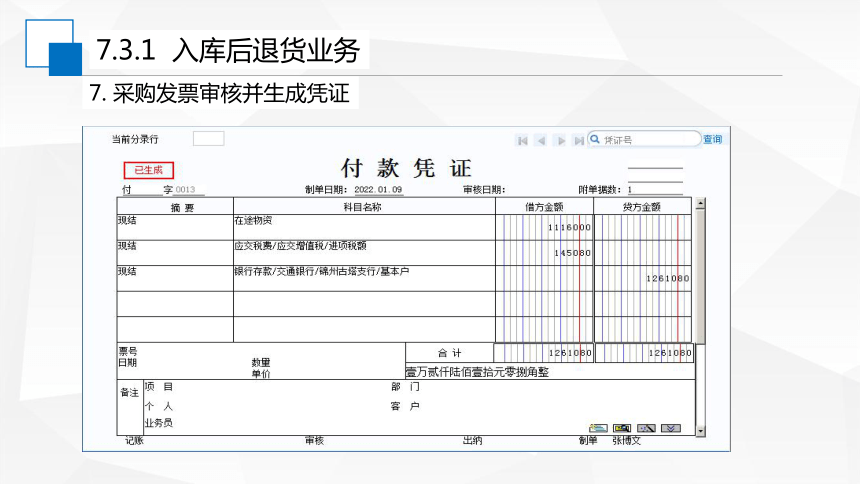This screenshot has height=484, width=860.
Task: Click the amount in words 壹万贰仟陆佰壹拾元零捌角整
Action: tap(477, 372)
